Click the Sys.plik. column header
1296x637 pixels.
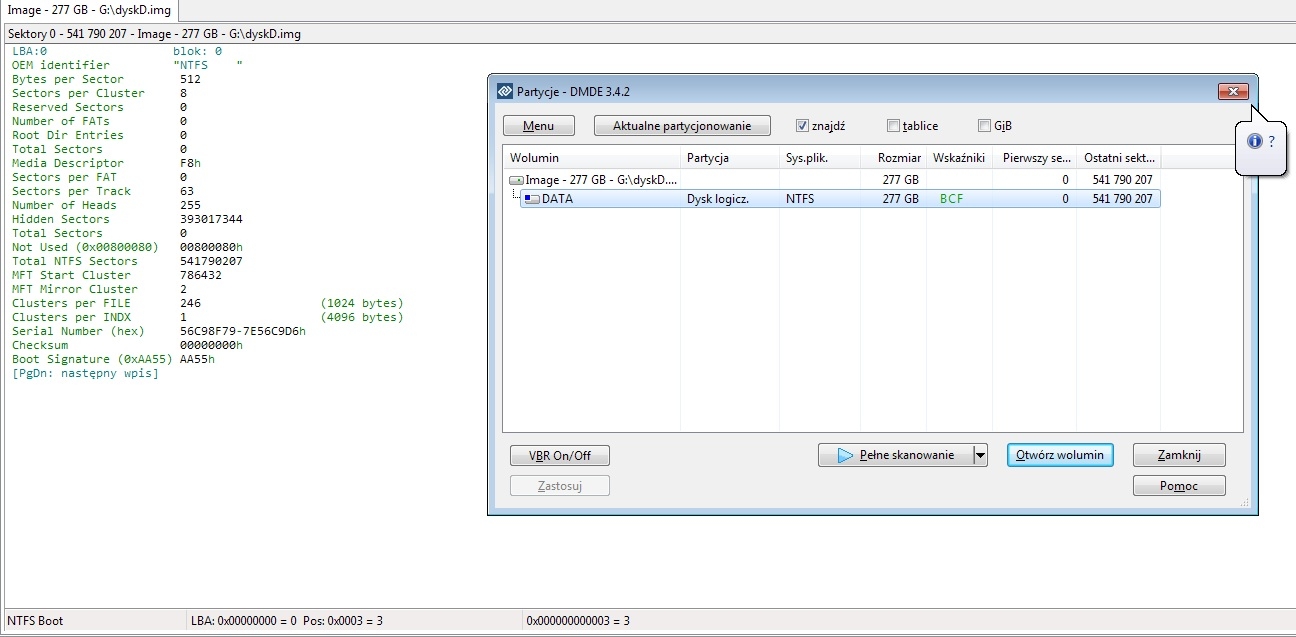click(x=820, y=158)
